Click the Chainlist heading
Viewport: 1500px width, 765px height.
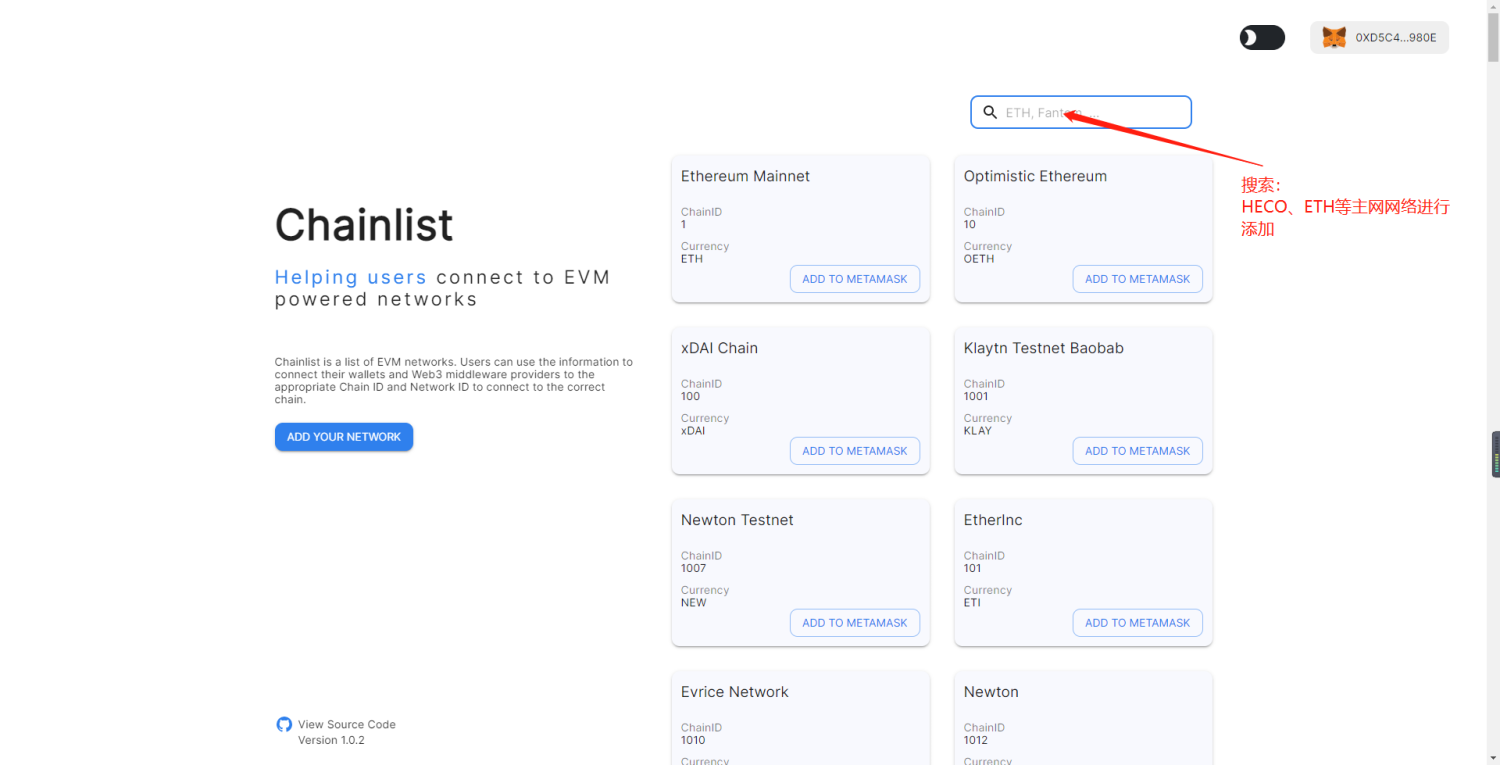pos(364,224)
